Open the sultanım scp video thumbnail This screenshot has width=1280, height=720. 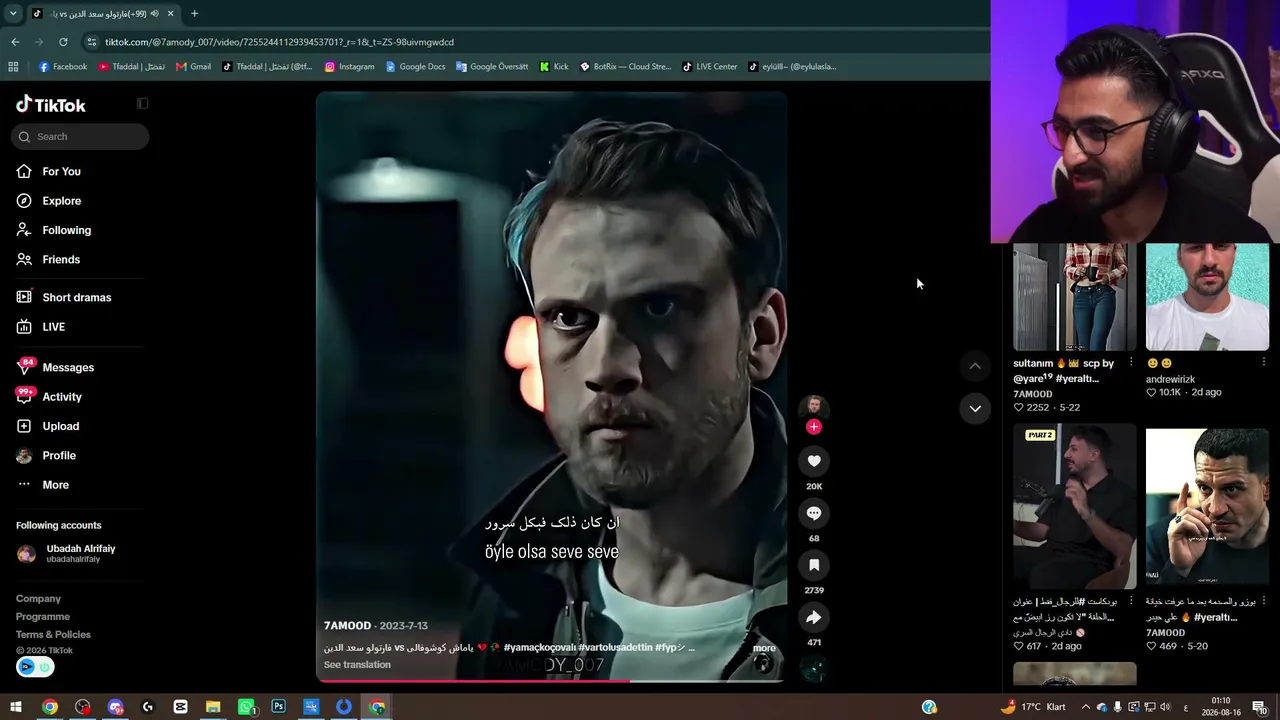[x=1075, y=297]
